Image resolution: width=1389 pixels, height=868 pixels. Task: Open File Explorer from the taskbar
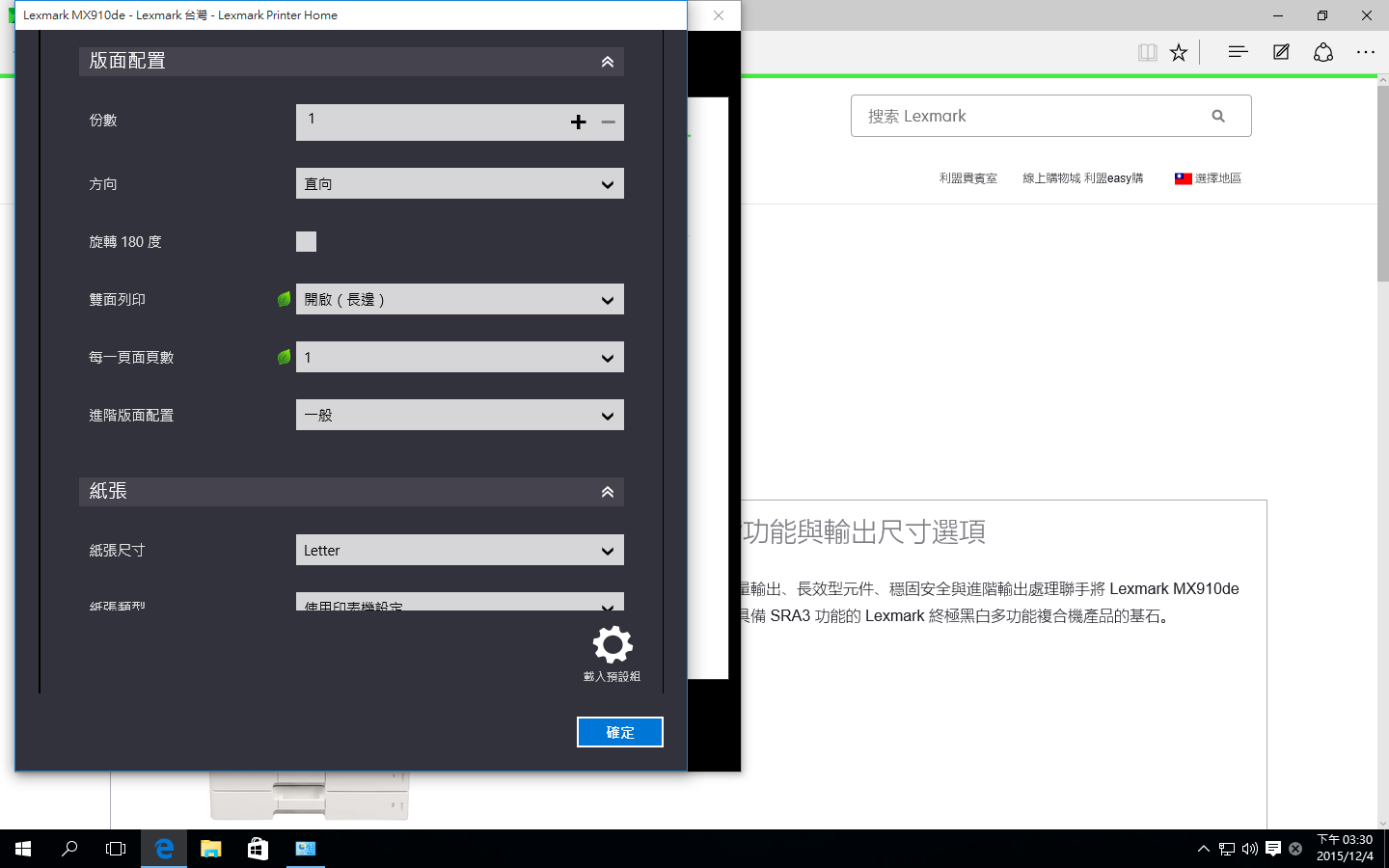click(210, 849)
